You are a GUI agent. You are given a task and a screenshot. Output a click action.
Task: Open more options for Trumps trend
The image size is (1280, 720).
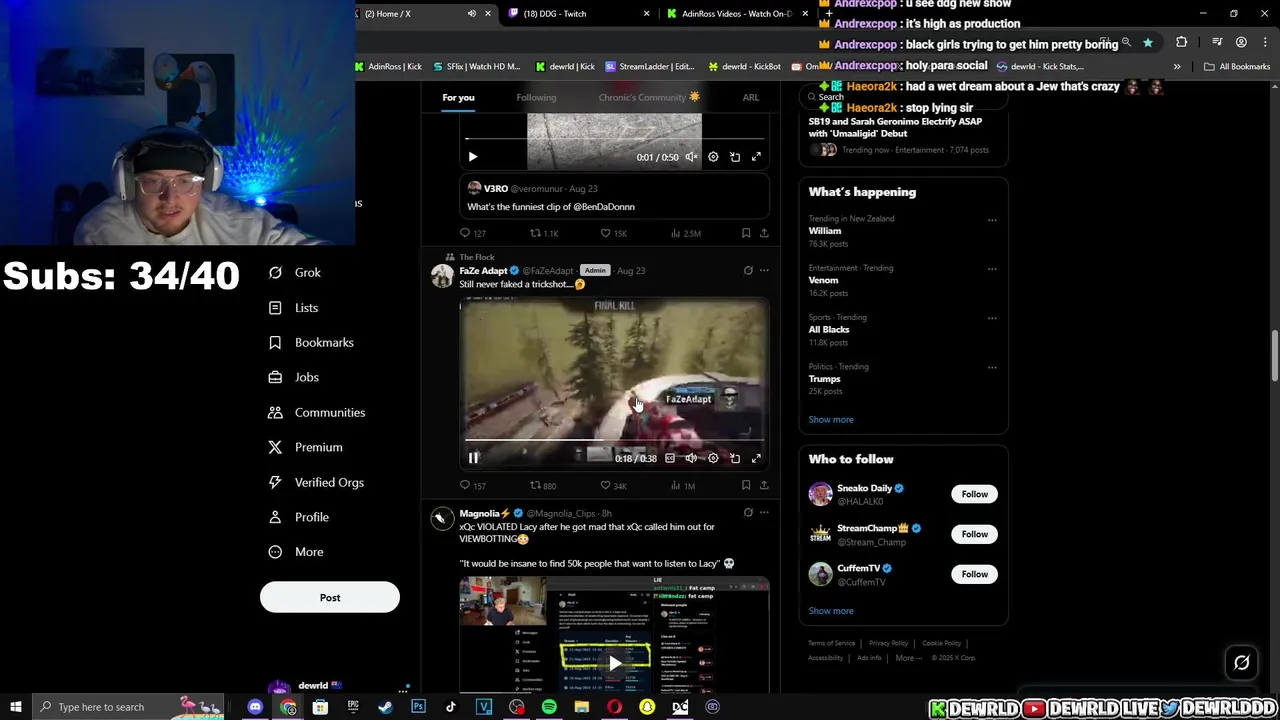tap(992, 367)
